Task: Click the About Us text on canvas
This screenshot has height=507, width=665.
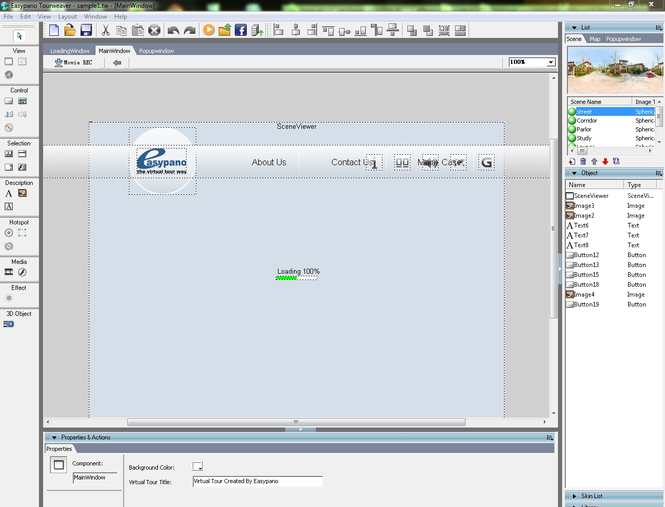Action: (x=269, y=162)
